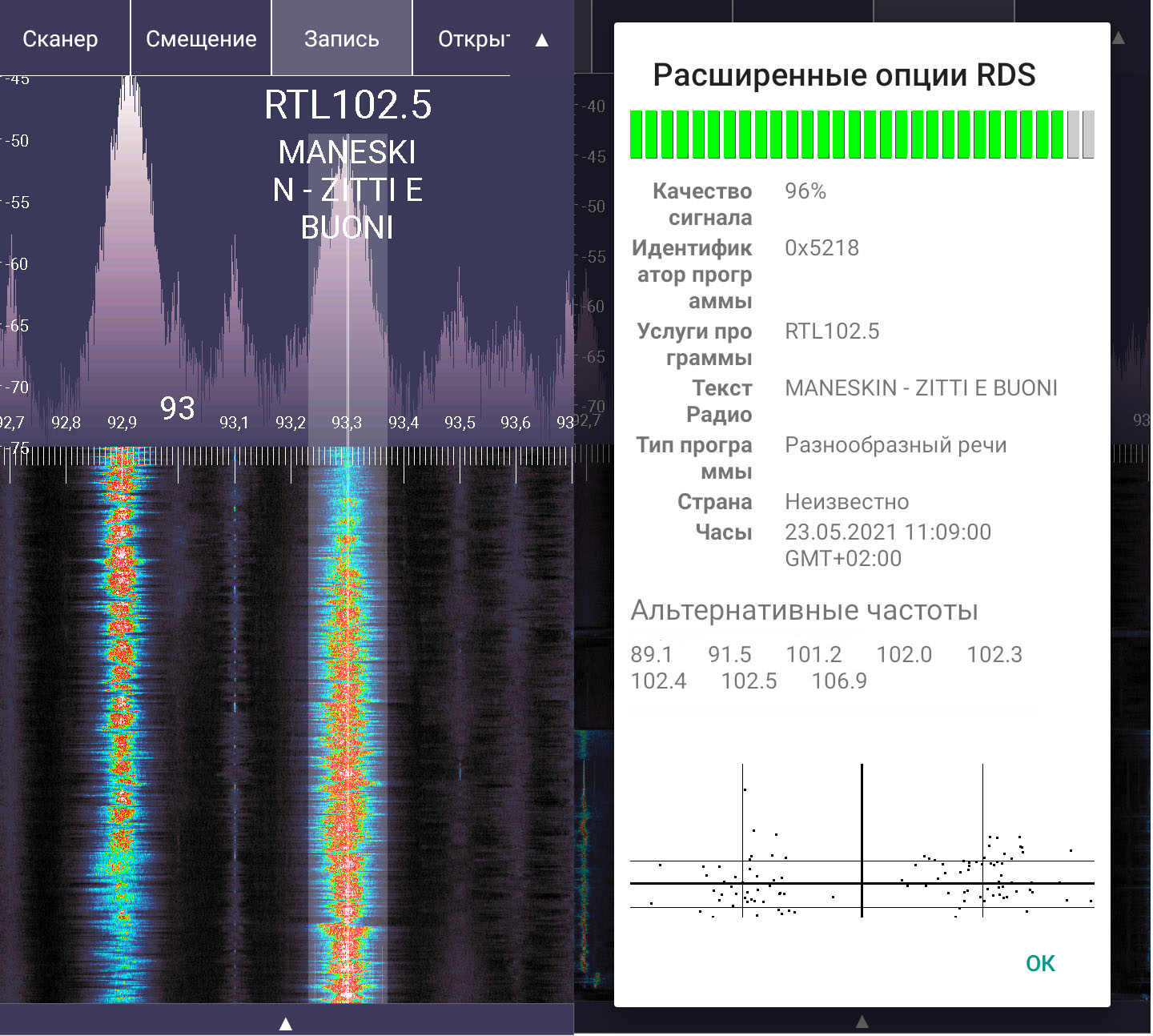Choose alternative frequency 101.2
The width and height of the screenshot is (1153, 1036).
pos(814,654)
